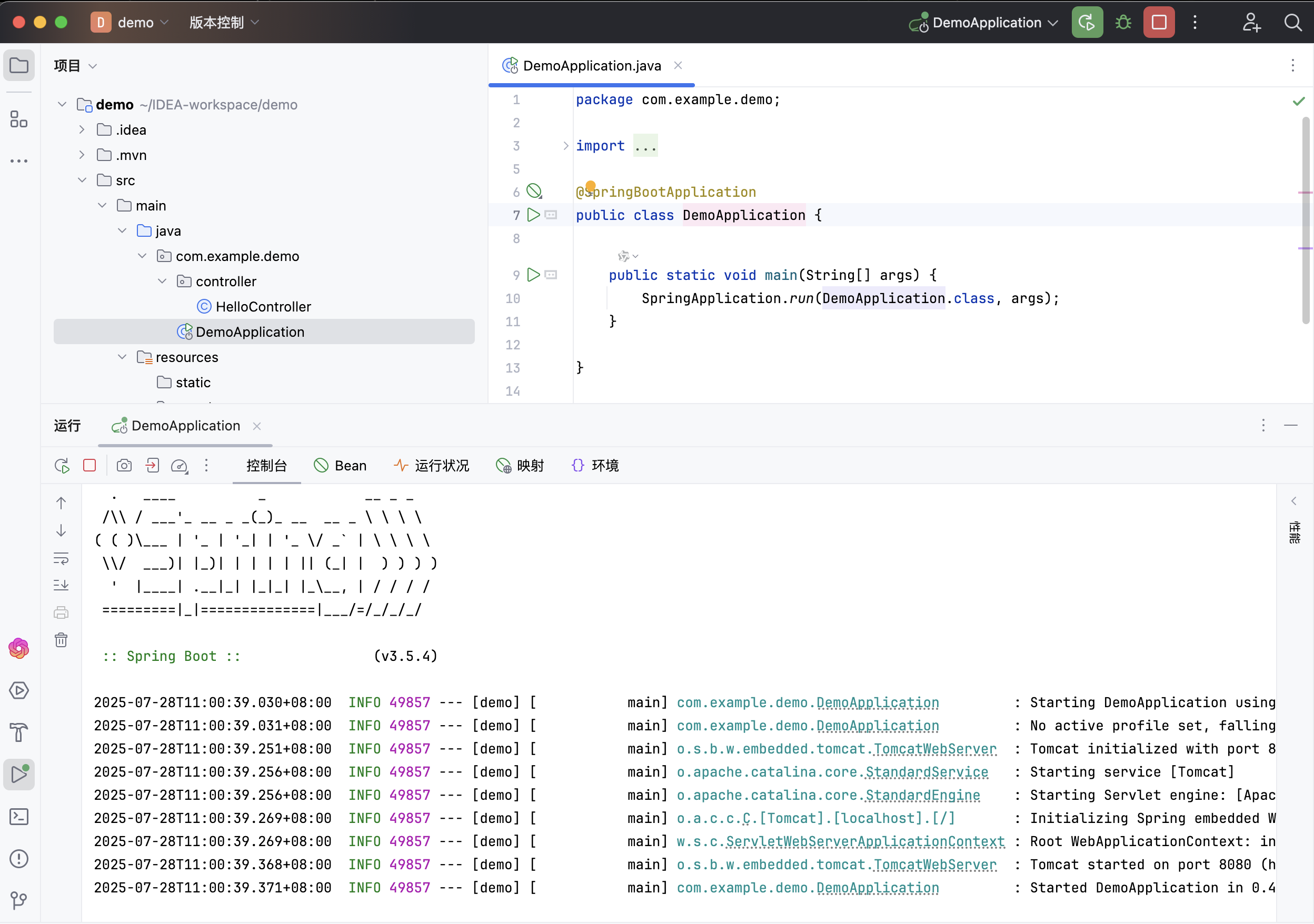Screen dimensions: 1314x924
Task: Open more actions menu in top toolbar
Action: [1195, 22]
